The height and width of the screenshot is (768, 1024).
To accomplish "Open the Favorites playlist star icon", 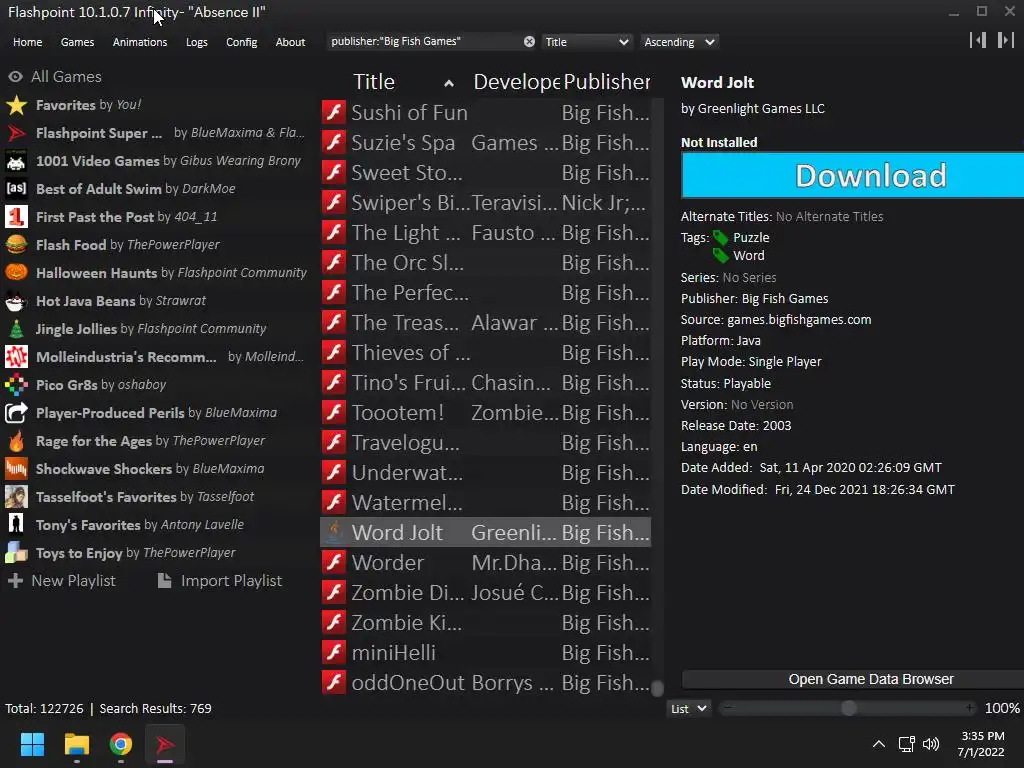I will [x=16, y=105].
